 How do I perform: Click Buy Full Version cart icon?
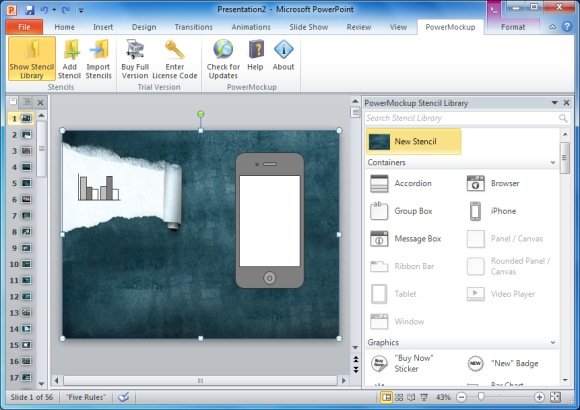click(135, 50)
